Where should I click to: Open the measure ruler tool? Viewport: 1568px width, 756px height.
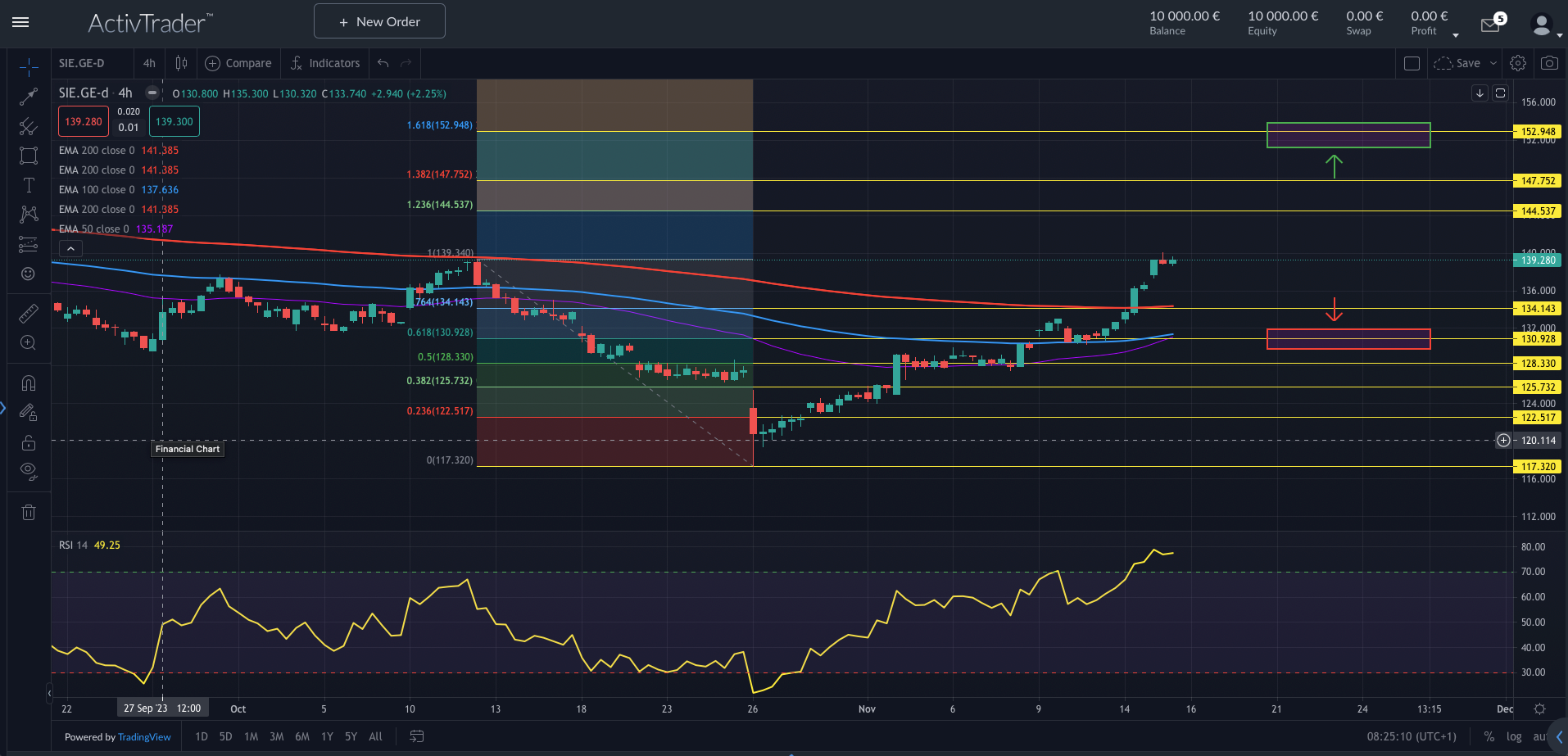click(x=29, y=313)
